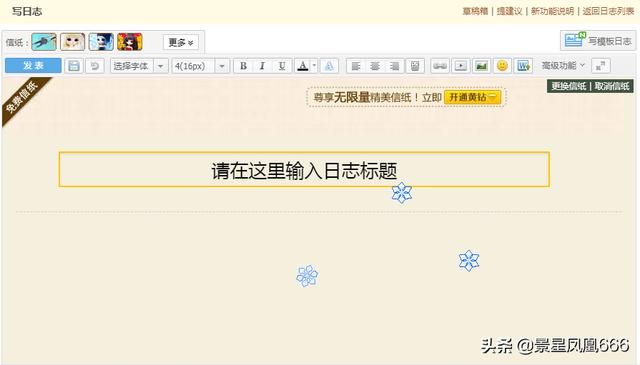Insert video with the play icon
Screen dimensions: 640x365
pyautogui.click(x=461, y=66)
